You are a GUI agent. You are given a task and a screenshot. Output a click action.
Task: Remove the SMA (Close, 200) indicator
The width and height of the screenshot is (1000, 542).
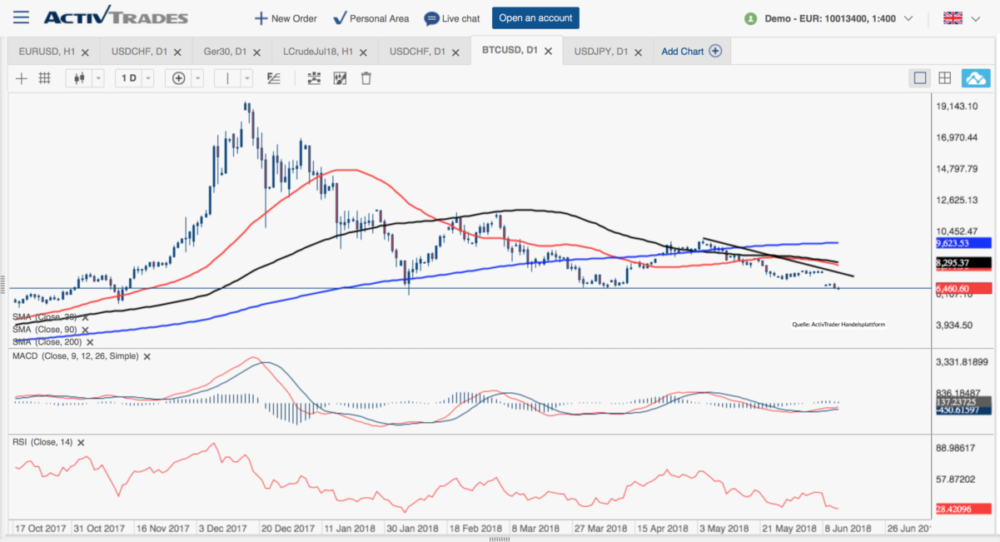pyautogui.click(x=90, y=342)
